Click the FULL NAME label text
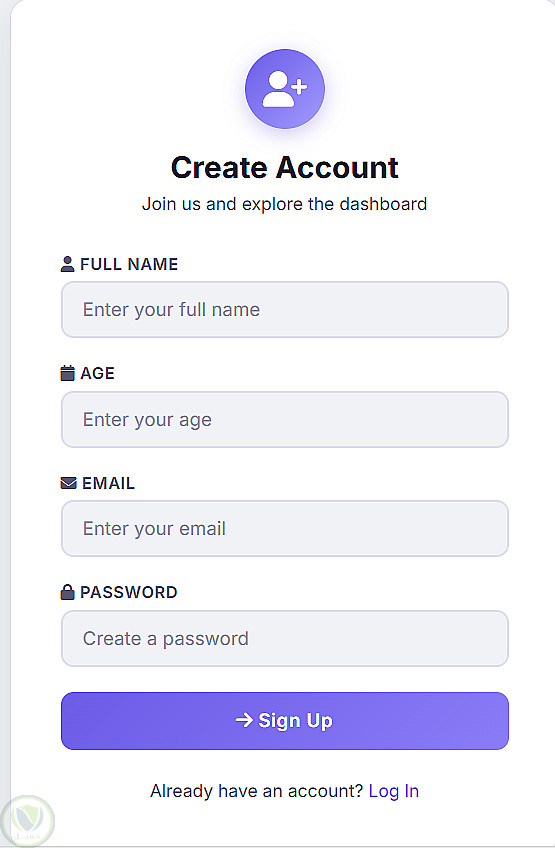Image resolution: width=555 pixels, height=848 pixels. point(129,264)
